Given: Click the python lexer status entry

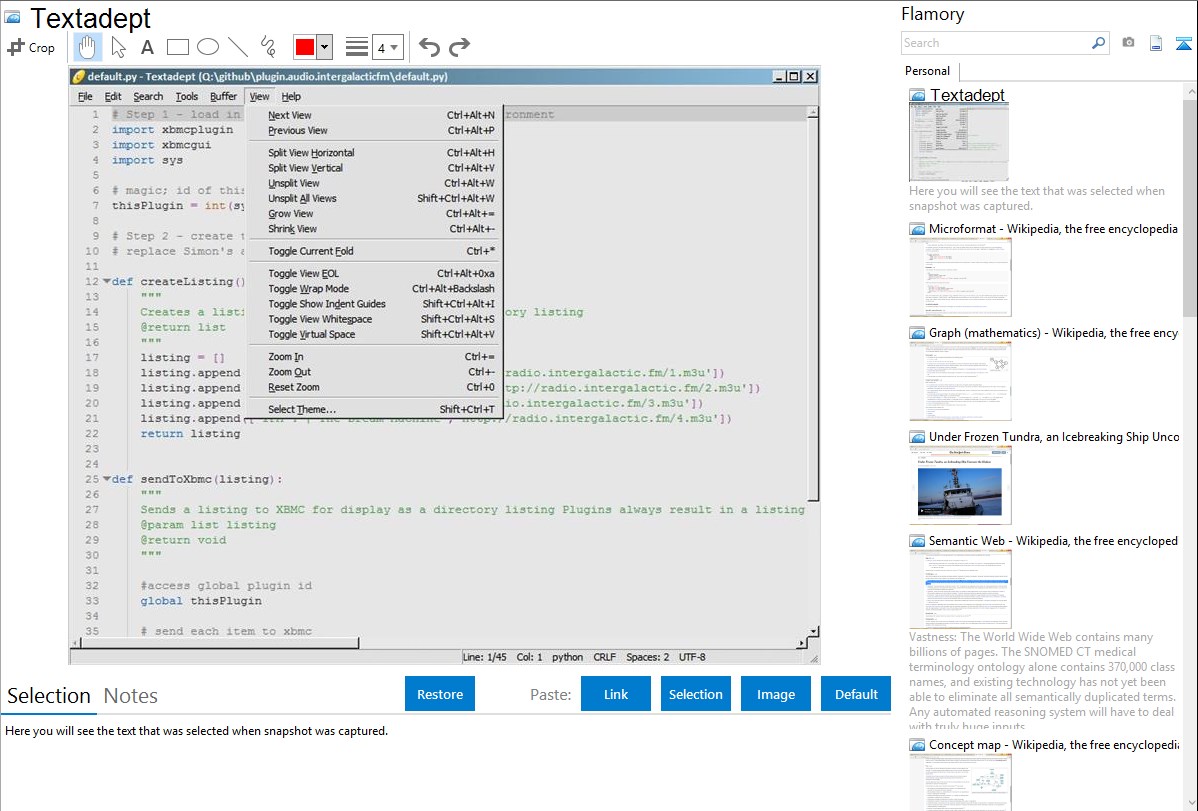Looking at the screenshot, I should (568, 657).
